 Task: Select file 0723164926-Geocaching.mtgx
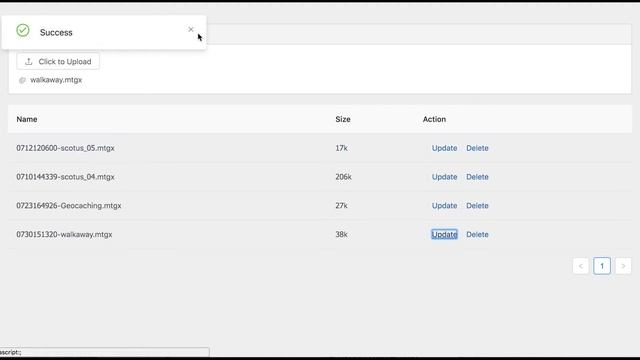pyautogui.click(x=69, y=206)
